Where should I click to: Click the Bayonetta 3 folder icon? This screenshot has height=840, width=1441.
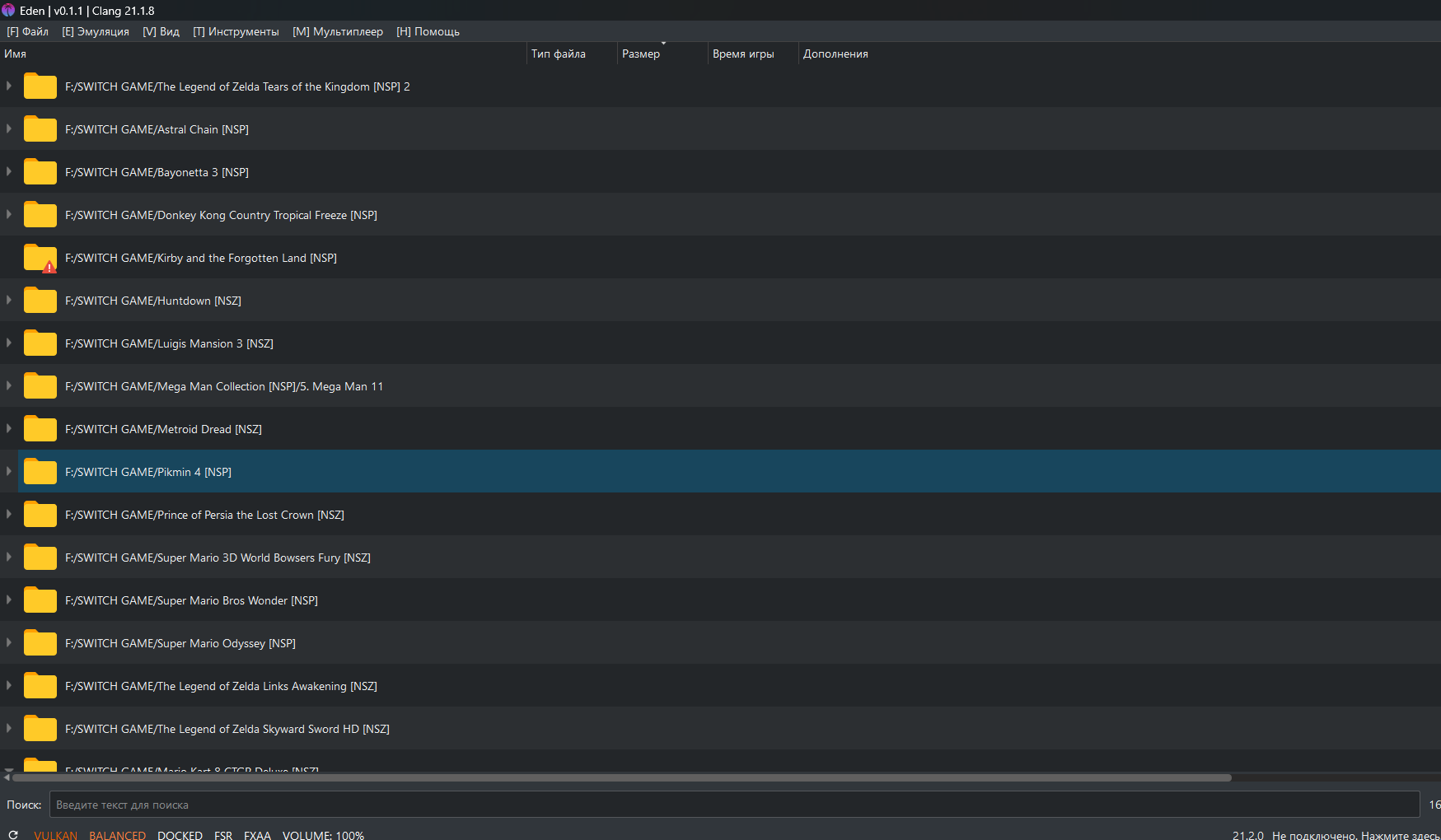pos(40,172)
